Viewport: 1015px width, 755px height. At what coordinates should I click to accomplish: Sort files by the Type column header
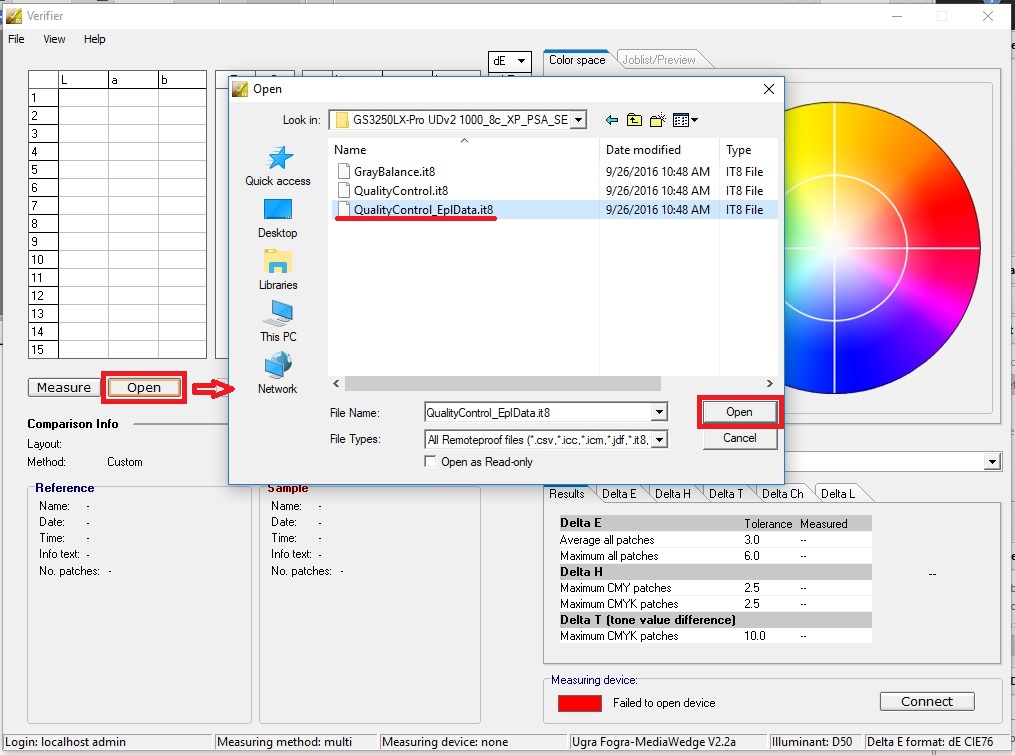748,150
